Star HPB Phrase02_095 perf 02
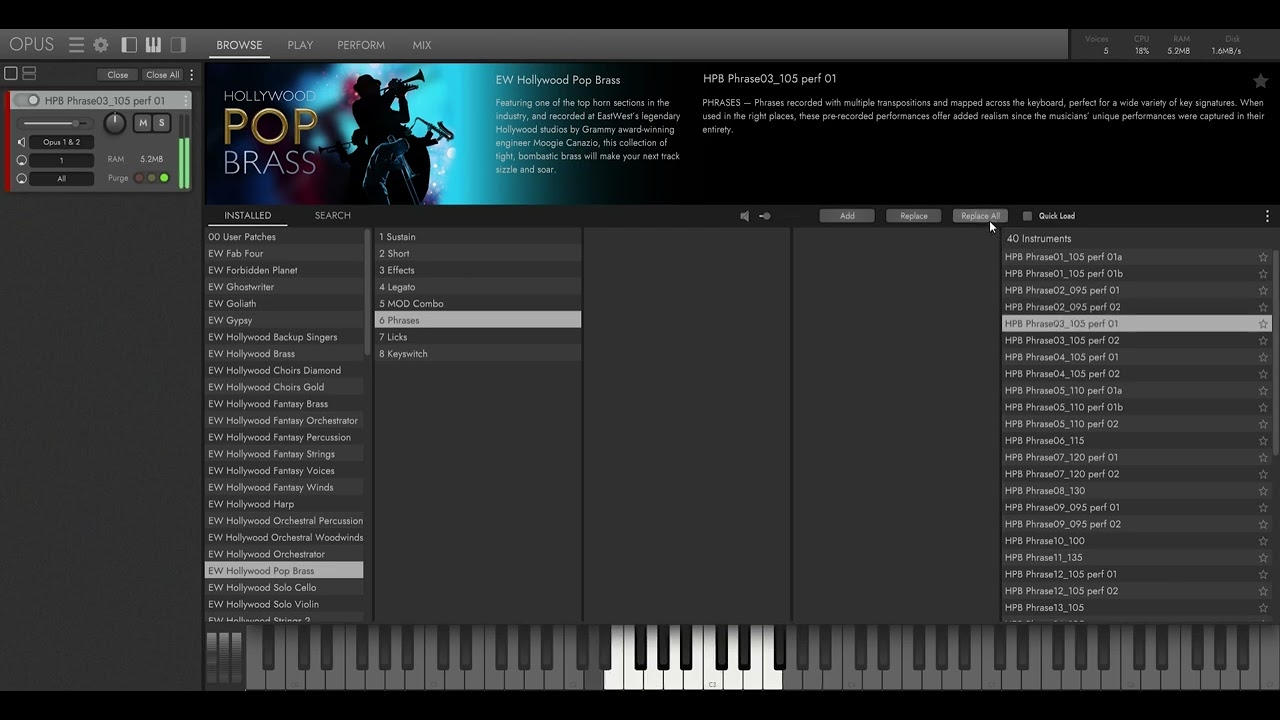The height and width of the screenshot is (720, 1280). (x=1263, y=307)
